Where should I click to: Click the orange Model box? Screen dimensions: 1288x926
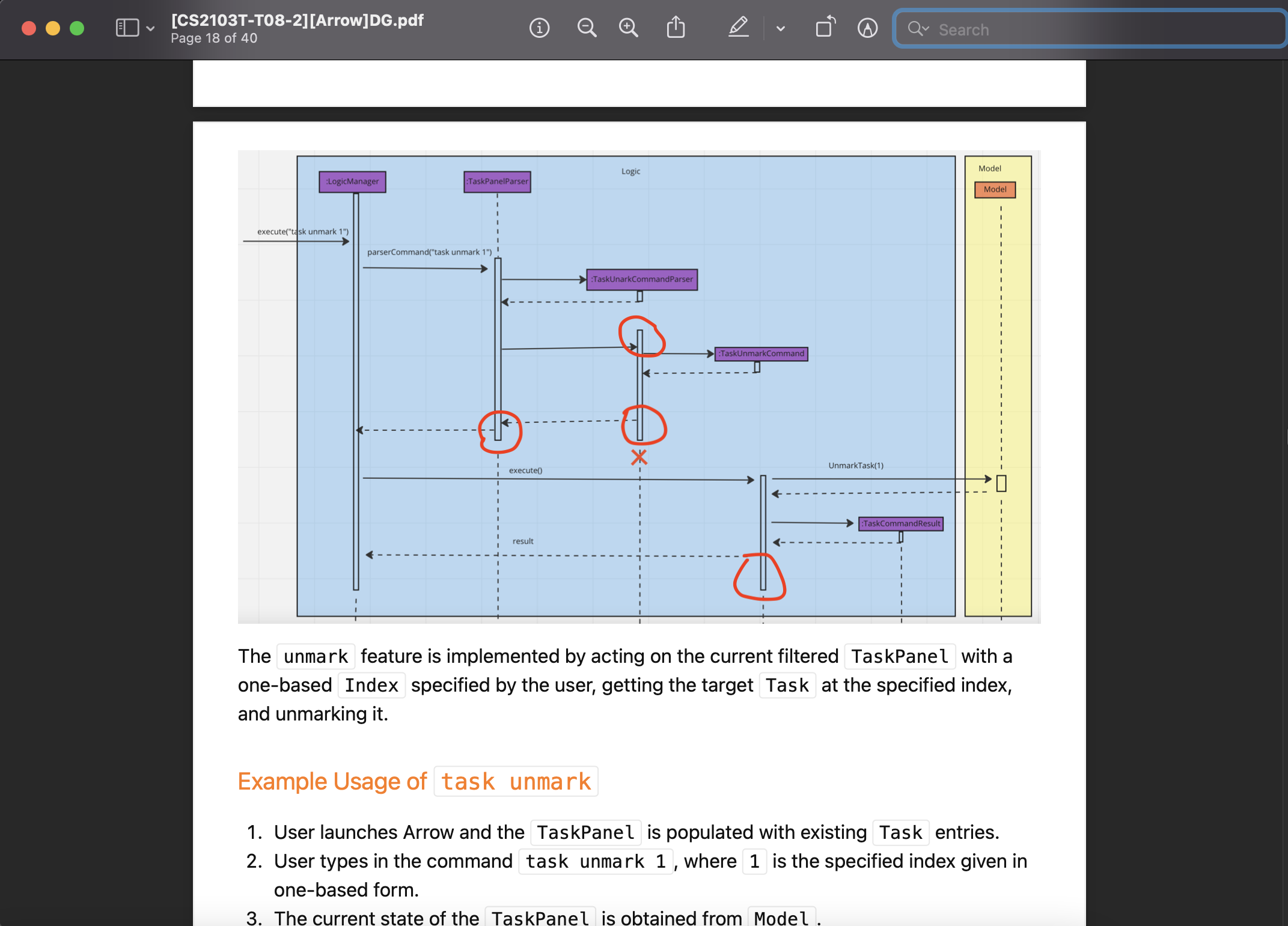(x=995, y=190)
